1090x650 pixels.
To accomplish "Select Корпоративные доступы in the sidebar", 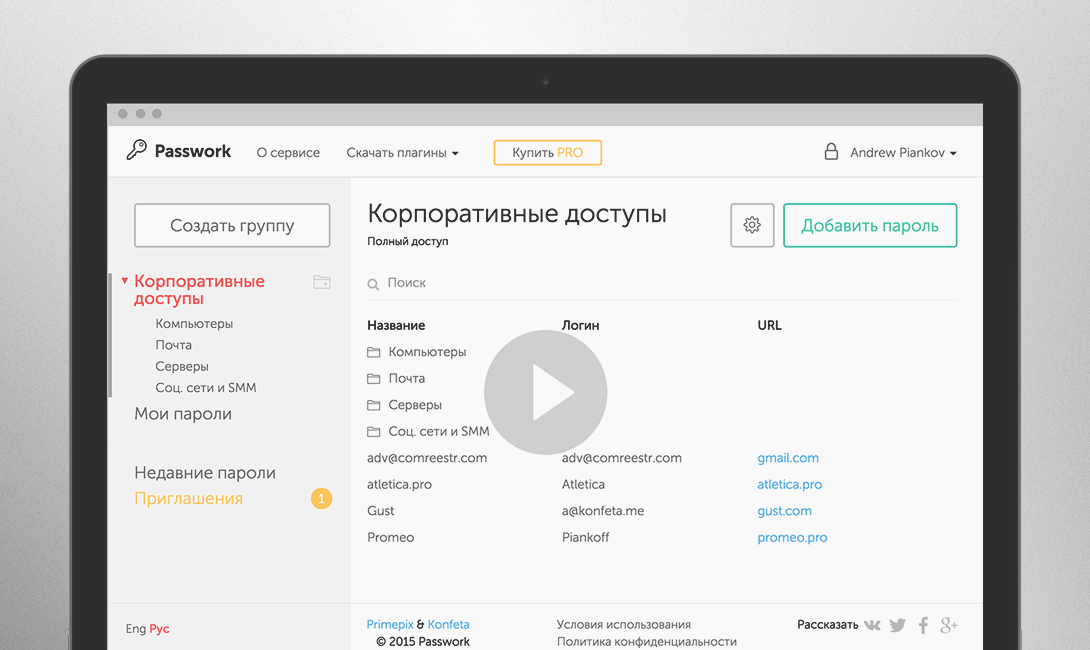I will pyautogui.click(x=200, y=290).
